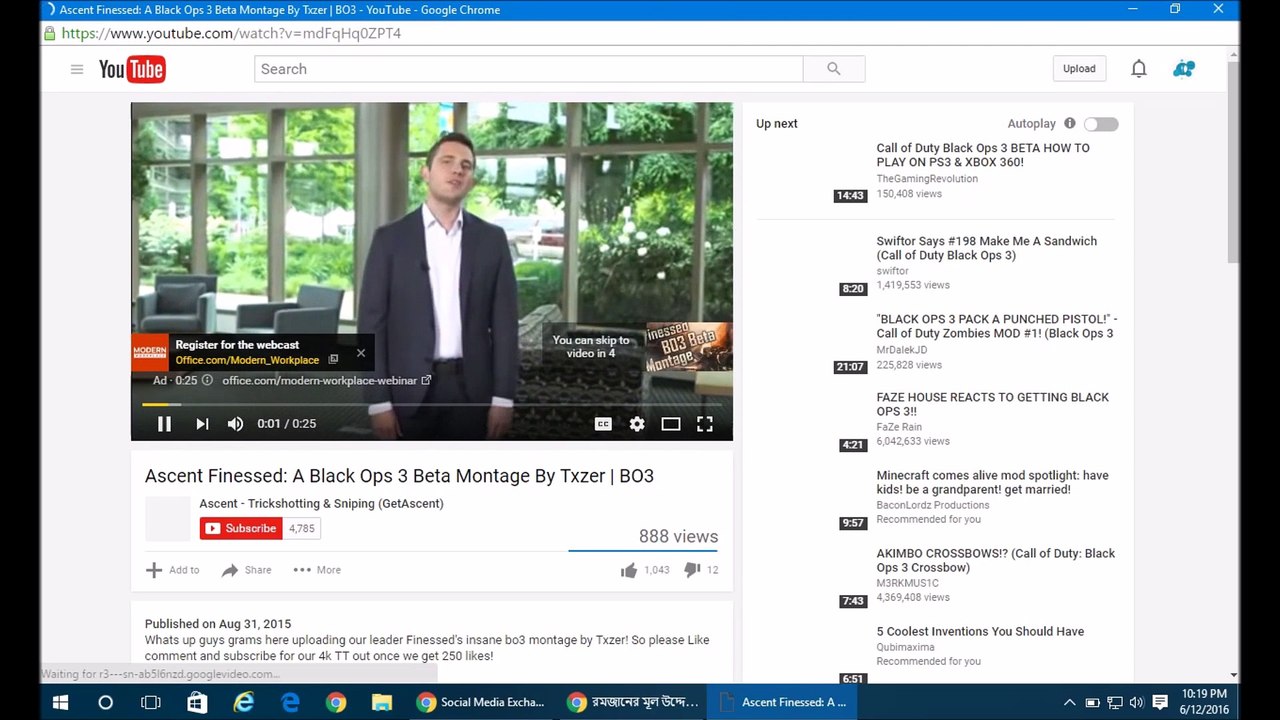Screen dimensions: 1280x720
Task: Click the Upload button
Action: (1079, 69)
